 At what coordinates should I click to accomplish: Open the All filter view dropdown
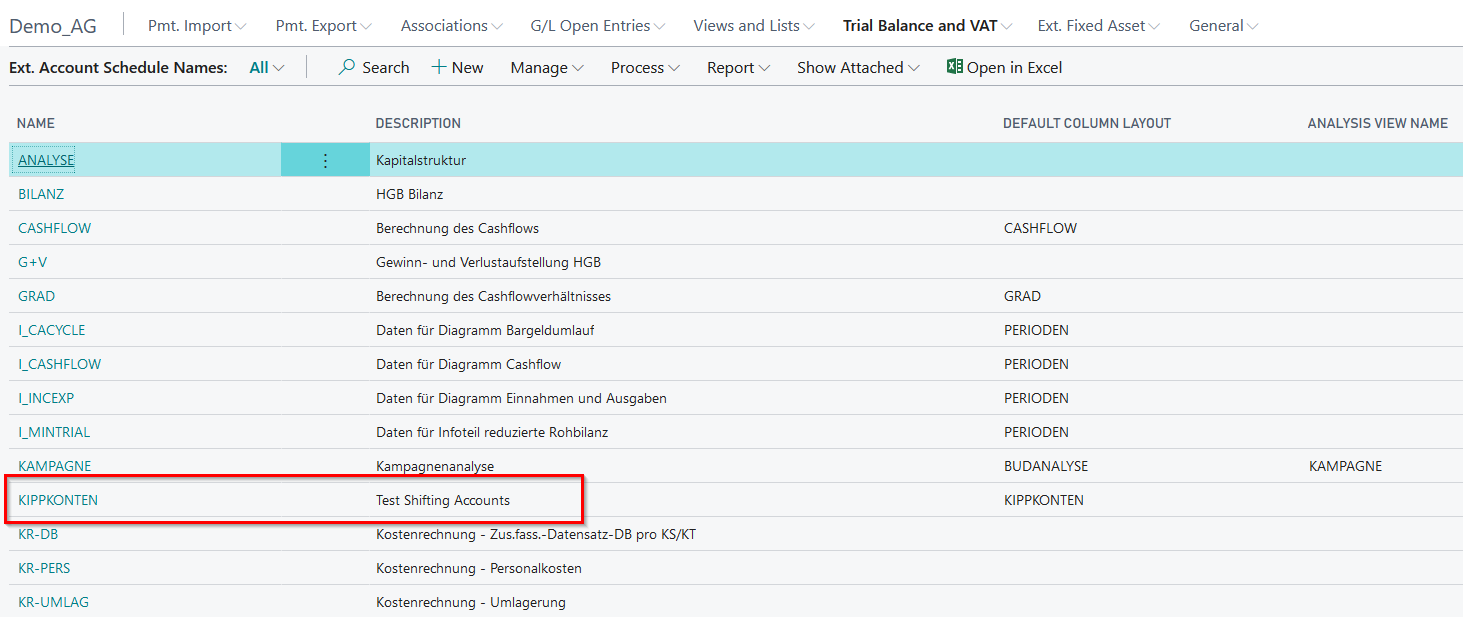coord(266,68)
